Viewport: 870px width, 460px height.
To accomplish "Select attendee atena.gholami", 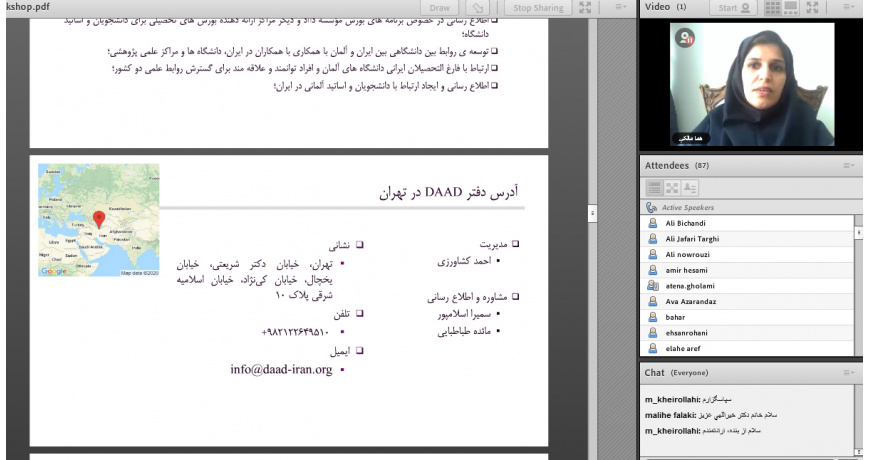I will pos(747,286).
